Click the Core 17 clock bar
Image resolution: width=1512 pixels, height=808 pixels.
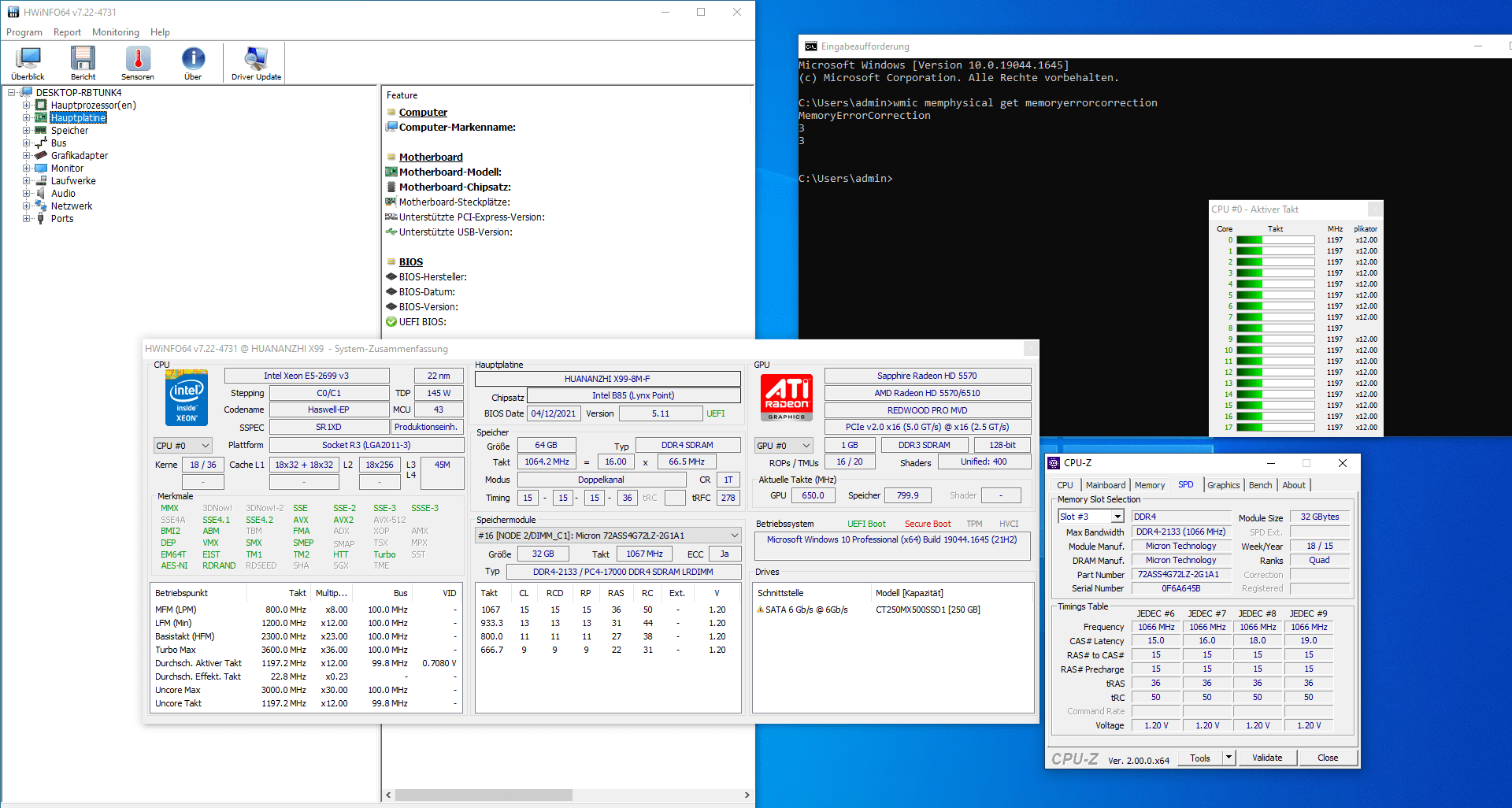[1275, 428]
